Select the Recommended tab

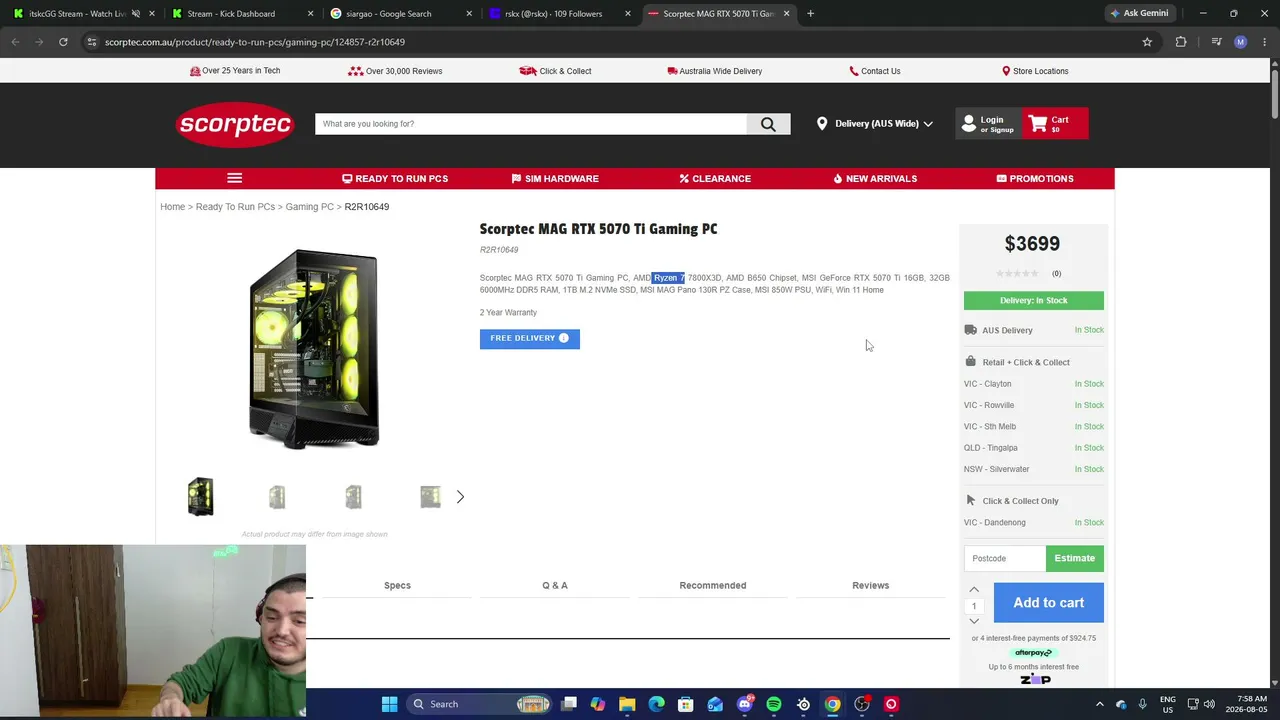pos(713,585)
